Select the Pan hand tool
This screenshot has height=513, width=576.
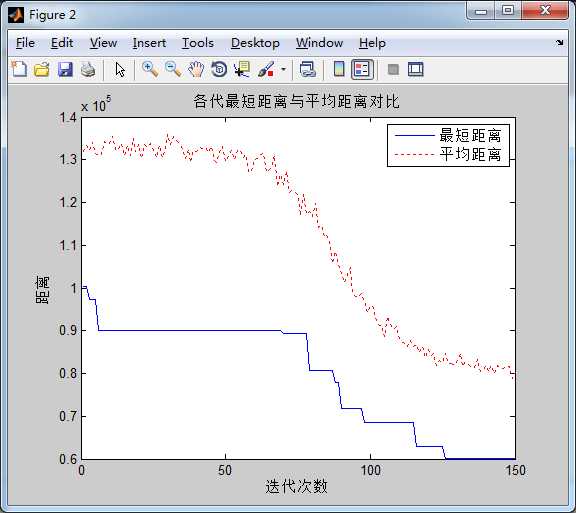coord(196,69)
